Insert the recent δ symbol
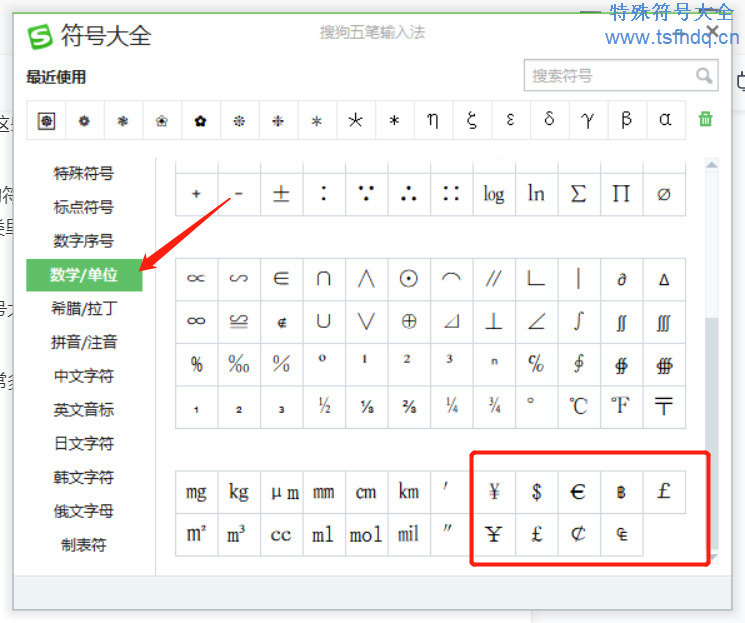Image resolution: width=745 pixels, height=623 pixels. tap(549, 120)
